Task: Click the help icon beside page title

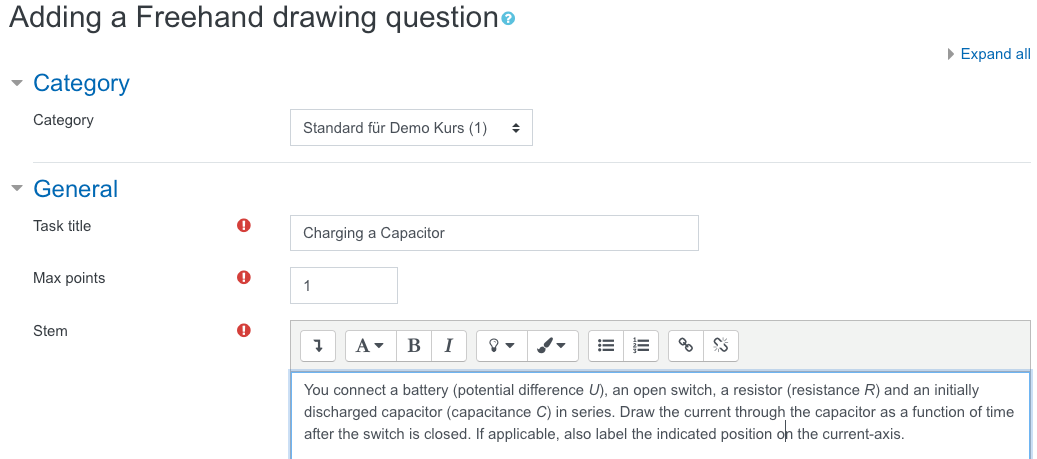Action: click(508, 19)
